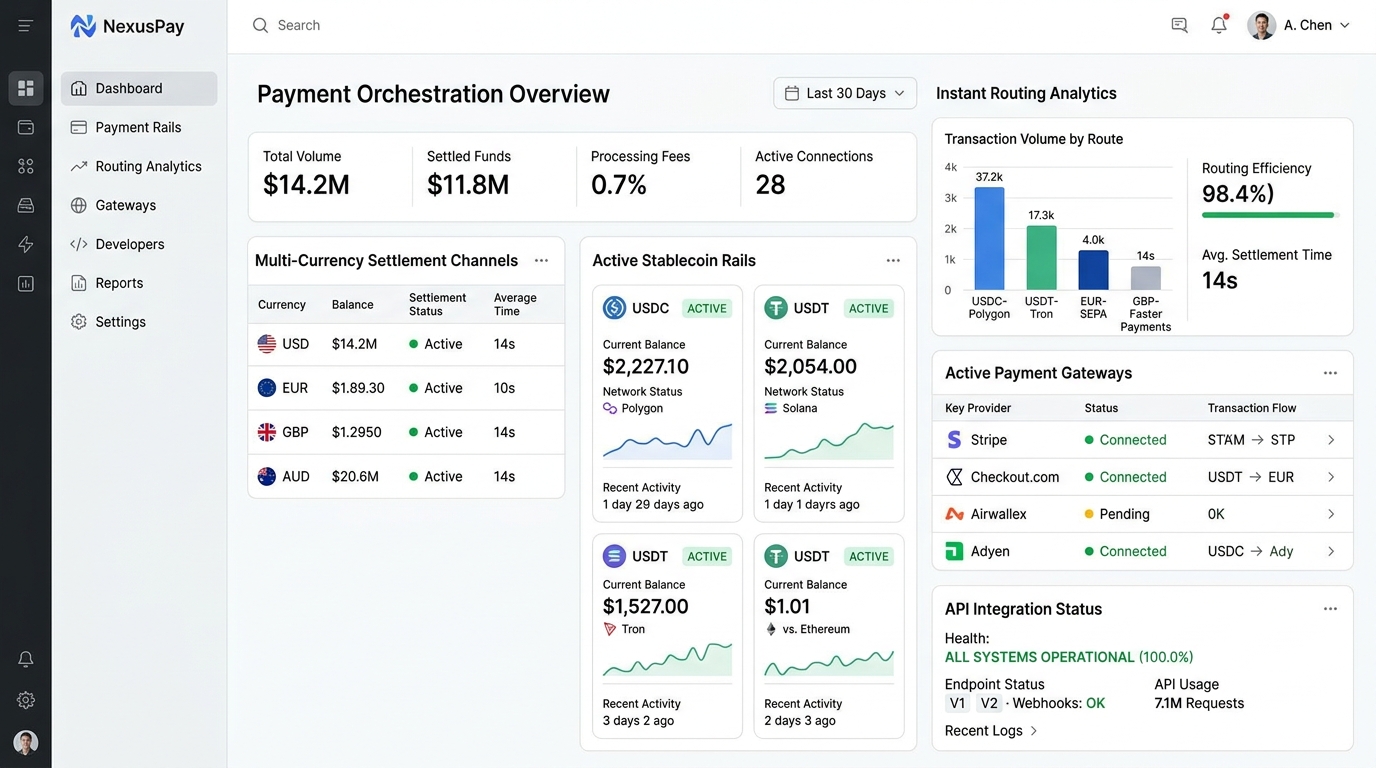Open the Last 30 Days date dropdown
This screenshot has width=1376, height=768.
[845, 93]
